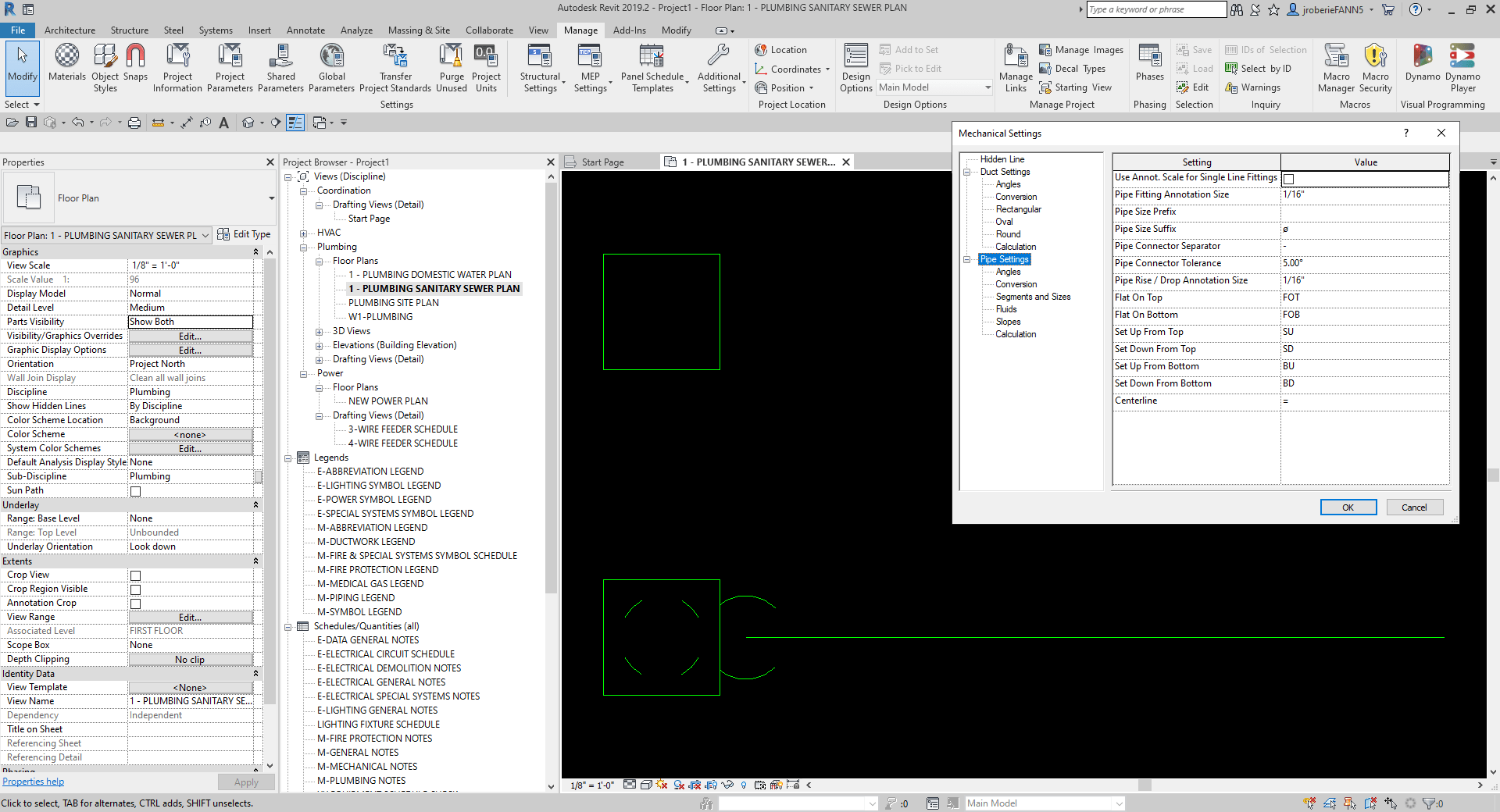The image size is (1500, 812).
Task: Open Project Units settings
Action: tap(487, 66)
